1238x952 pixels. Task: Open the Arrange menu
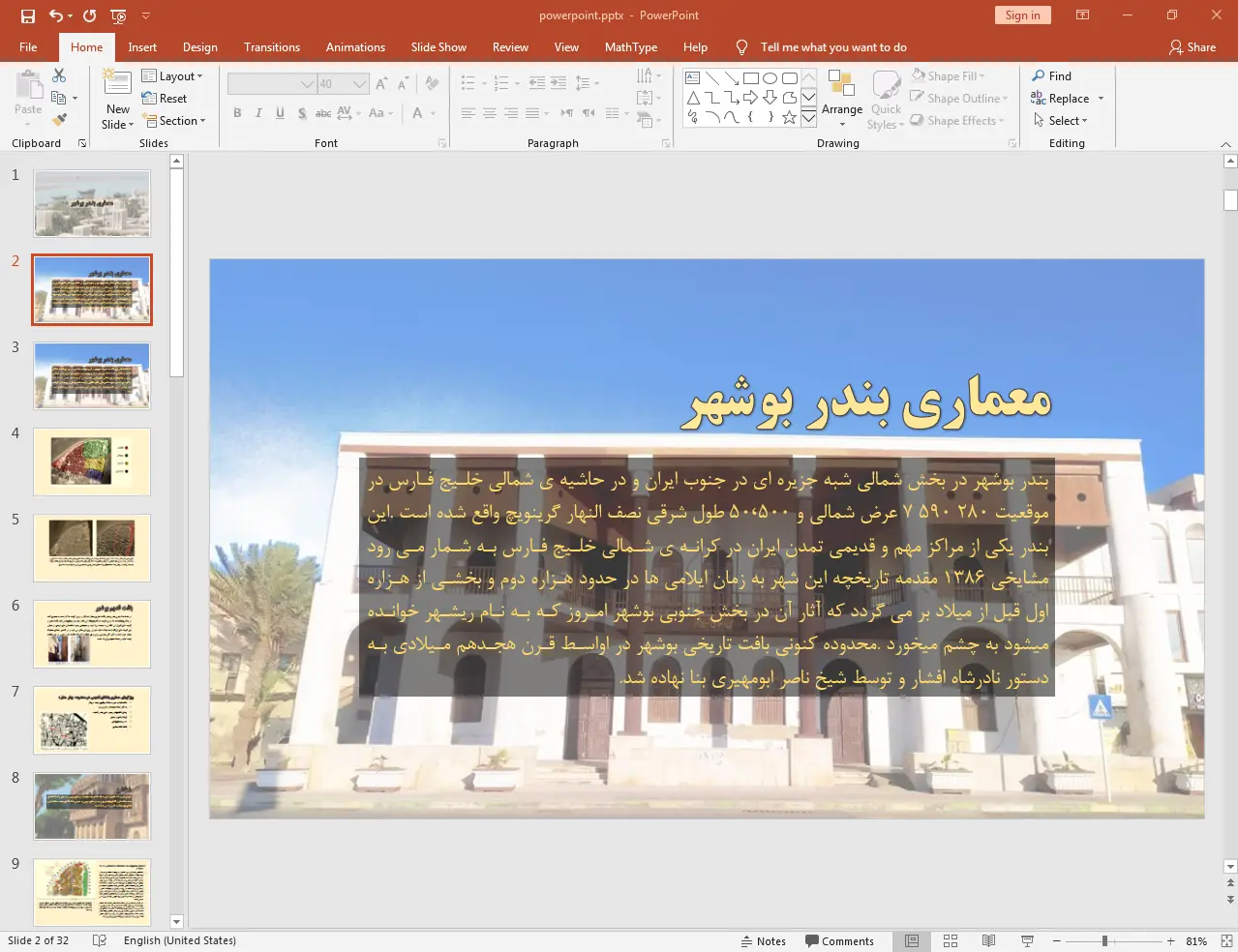click(x=842, y=99)
